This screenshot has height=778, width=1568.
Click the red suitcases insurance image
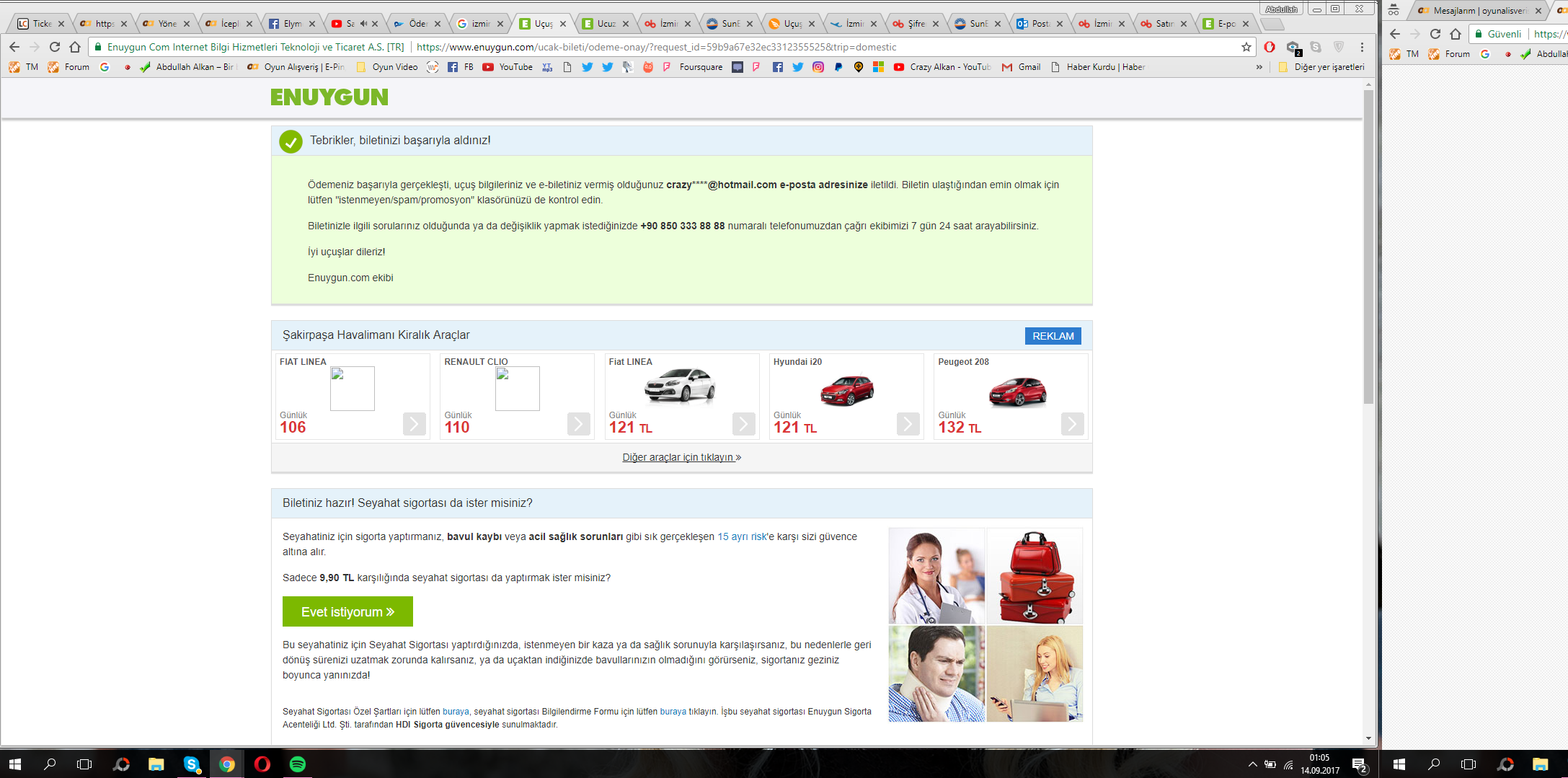pyautogui.click(x=1035, y=576)
